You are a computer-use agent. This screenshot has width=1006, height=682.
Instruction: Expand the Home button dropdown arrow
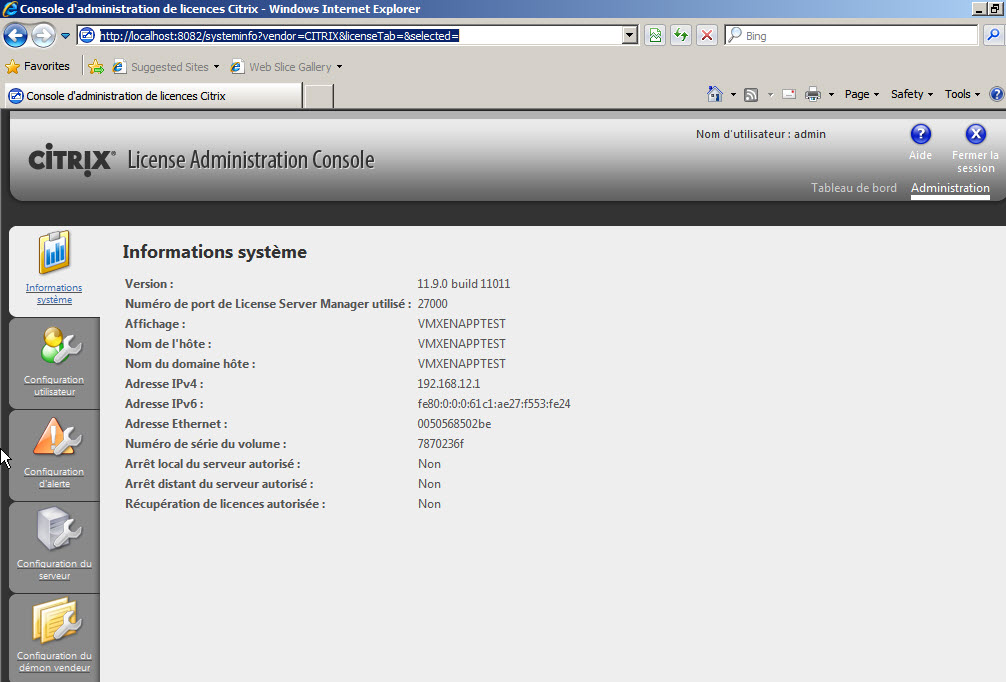coord(733,95)
